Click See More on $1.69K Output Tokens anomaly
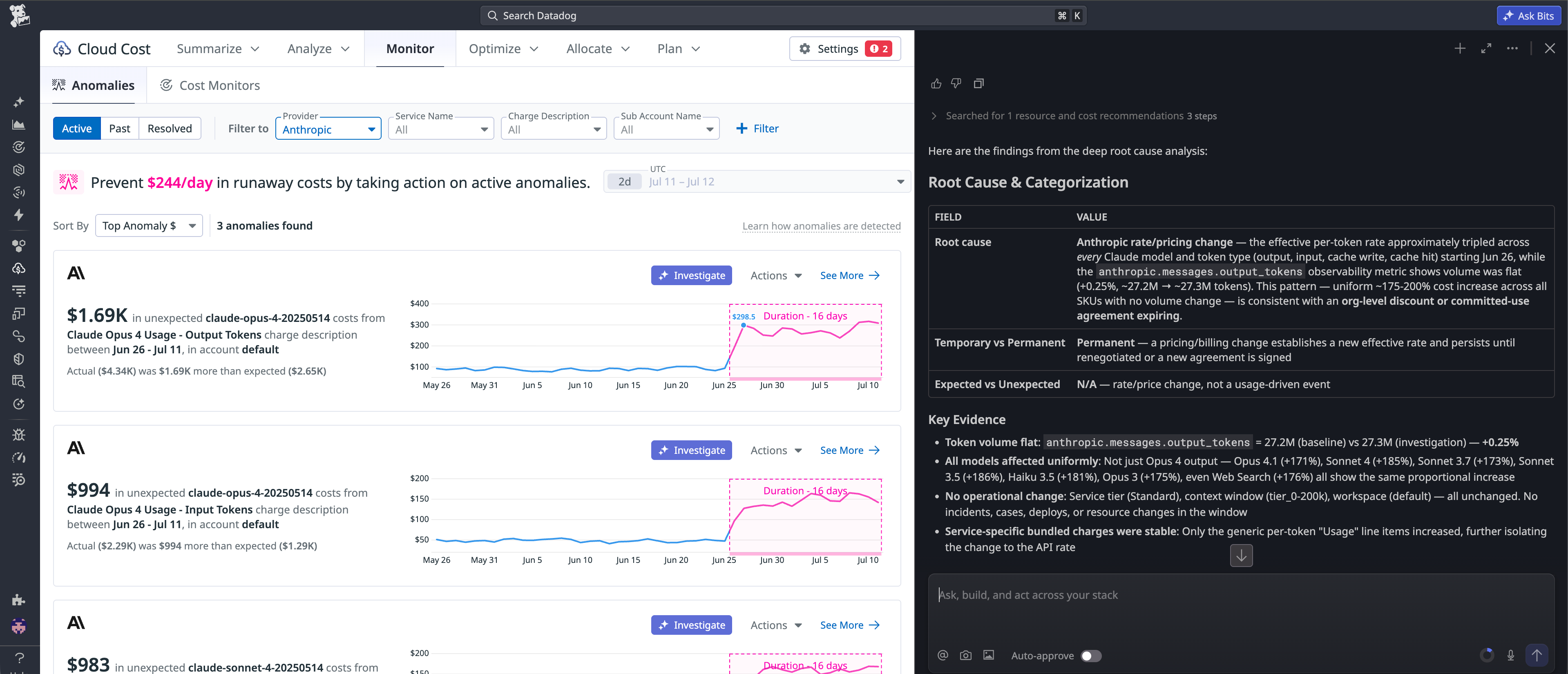Viewport: 1568px width, 674px height. (x=850, y=276)
